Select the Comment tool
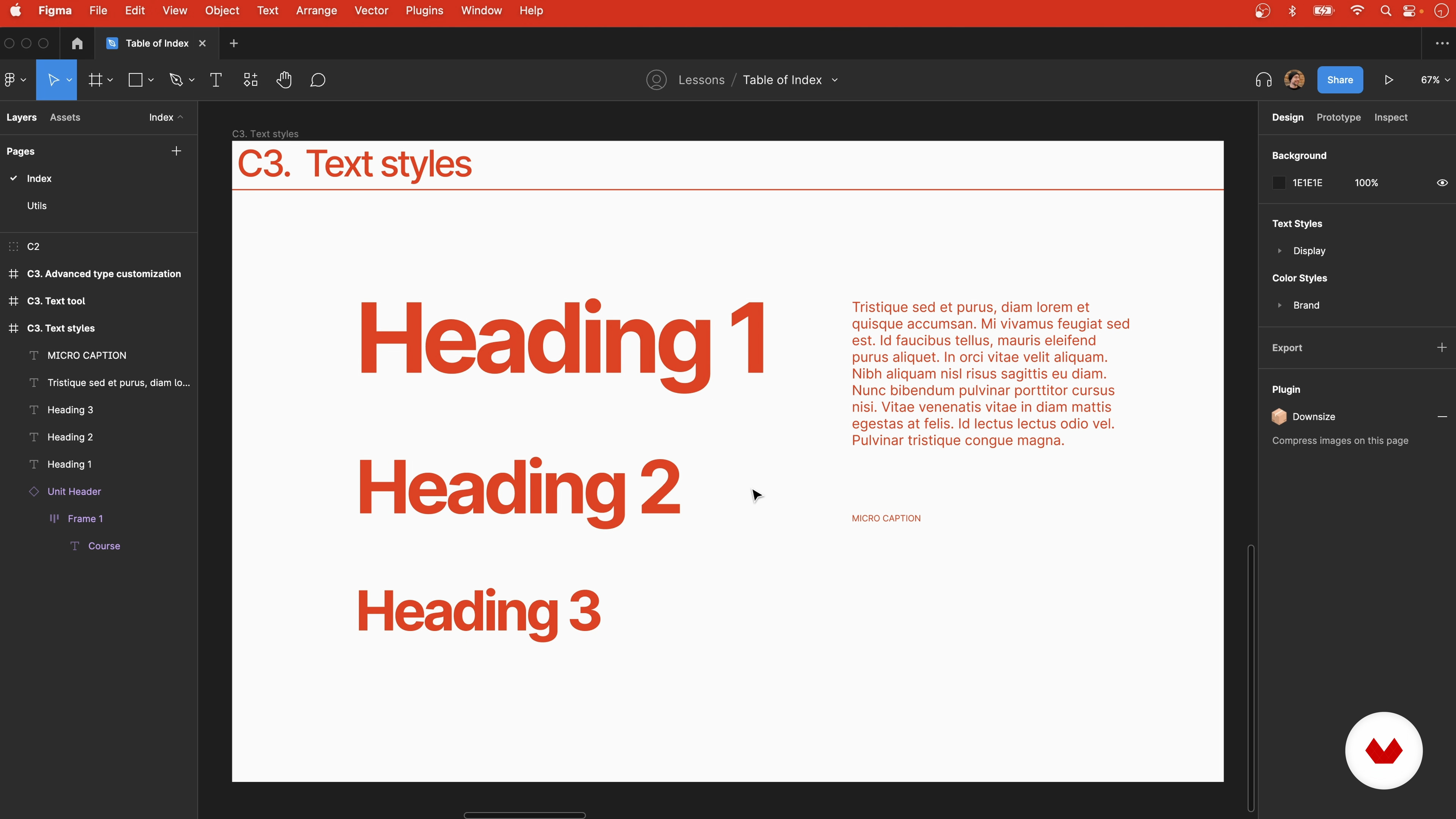 [318, 80]
